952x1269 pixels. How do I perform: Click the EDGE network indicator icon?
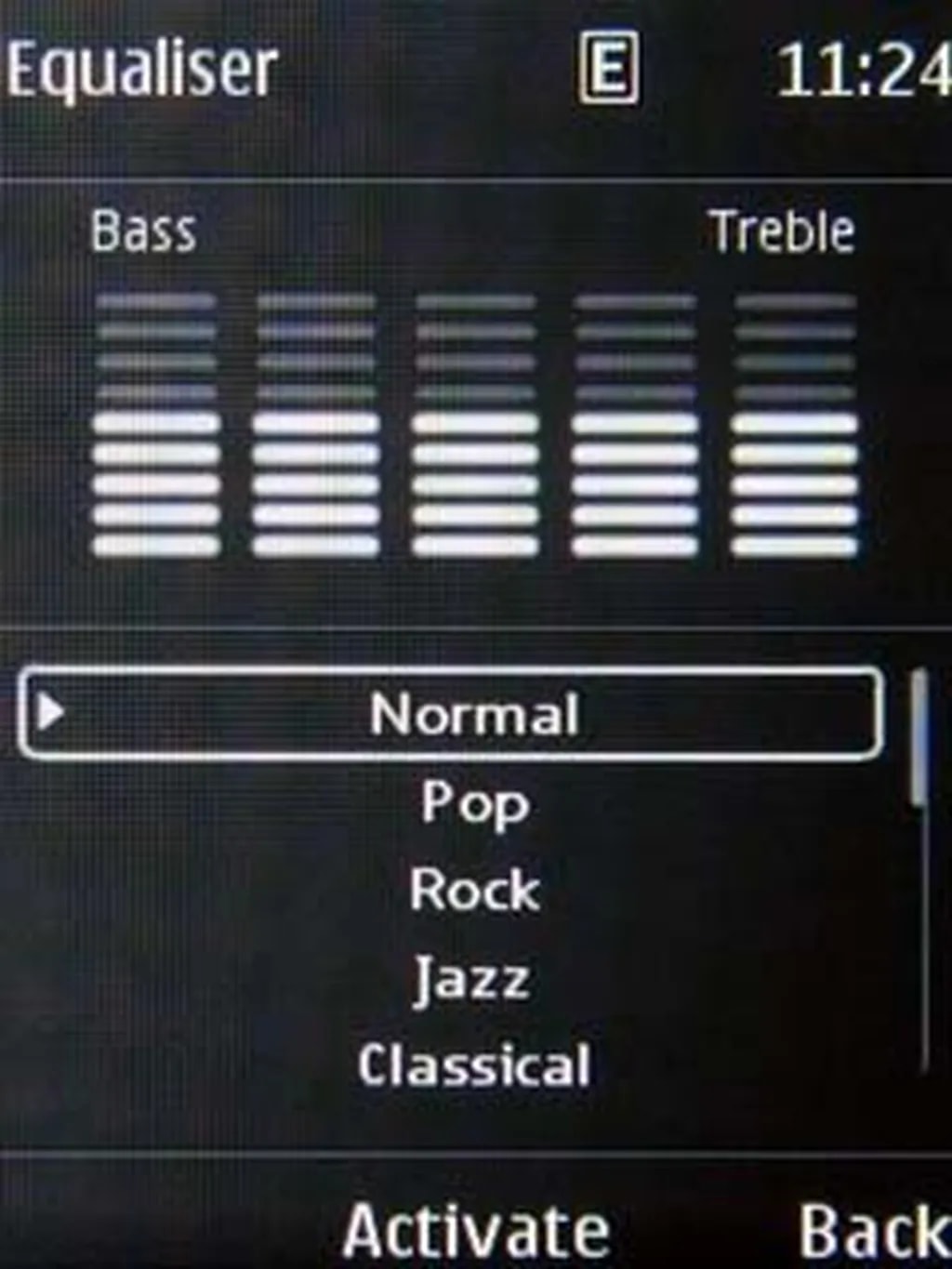point(609,67)
